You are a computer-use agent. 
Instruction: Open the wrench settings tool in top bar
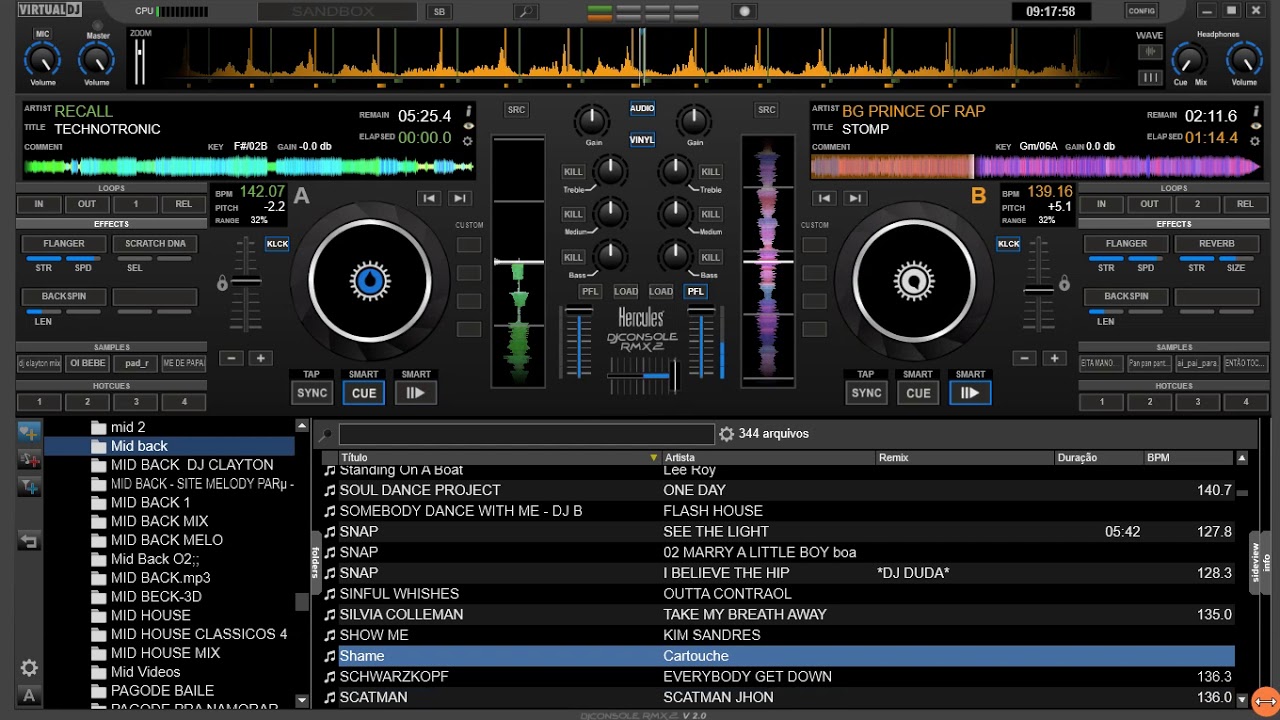[524, 12]
